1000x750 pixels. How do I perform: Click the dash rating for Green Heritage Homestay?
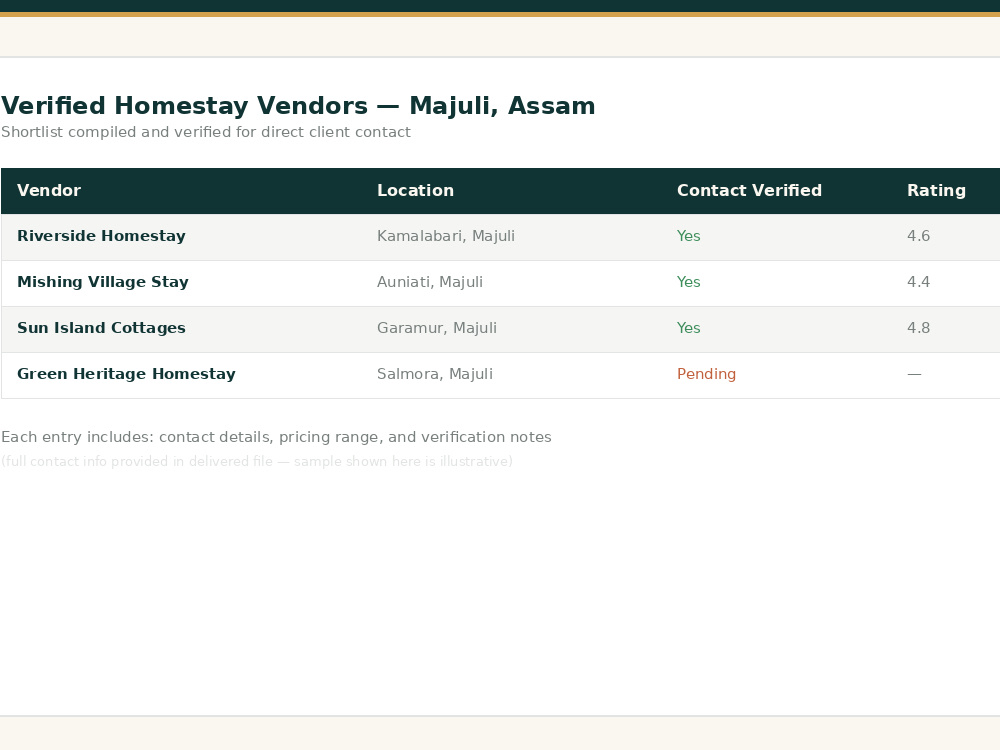(x=915, y=374)
